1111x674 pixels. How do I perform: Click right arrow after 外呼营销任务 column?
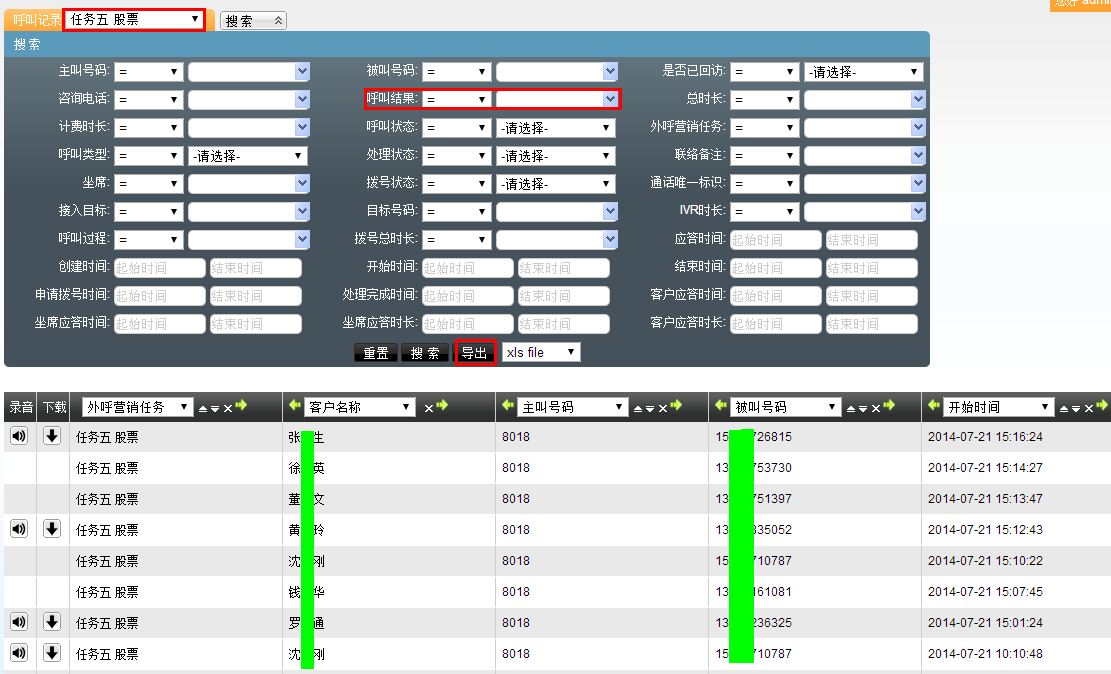pyautogui.click(x=241, y=406)
